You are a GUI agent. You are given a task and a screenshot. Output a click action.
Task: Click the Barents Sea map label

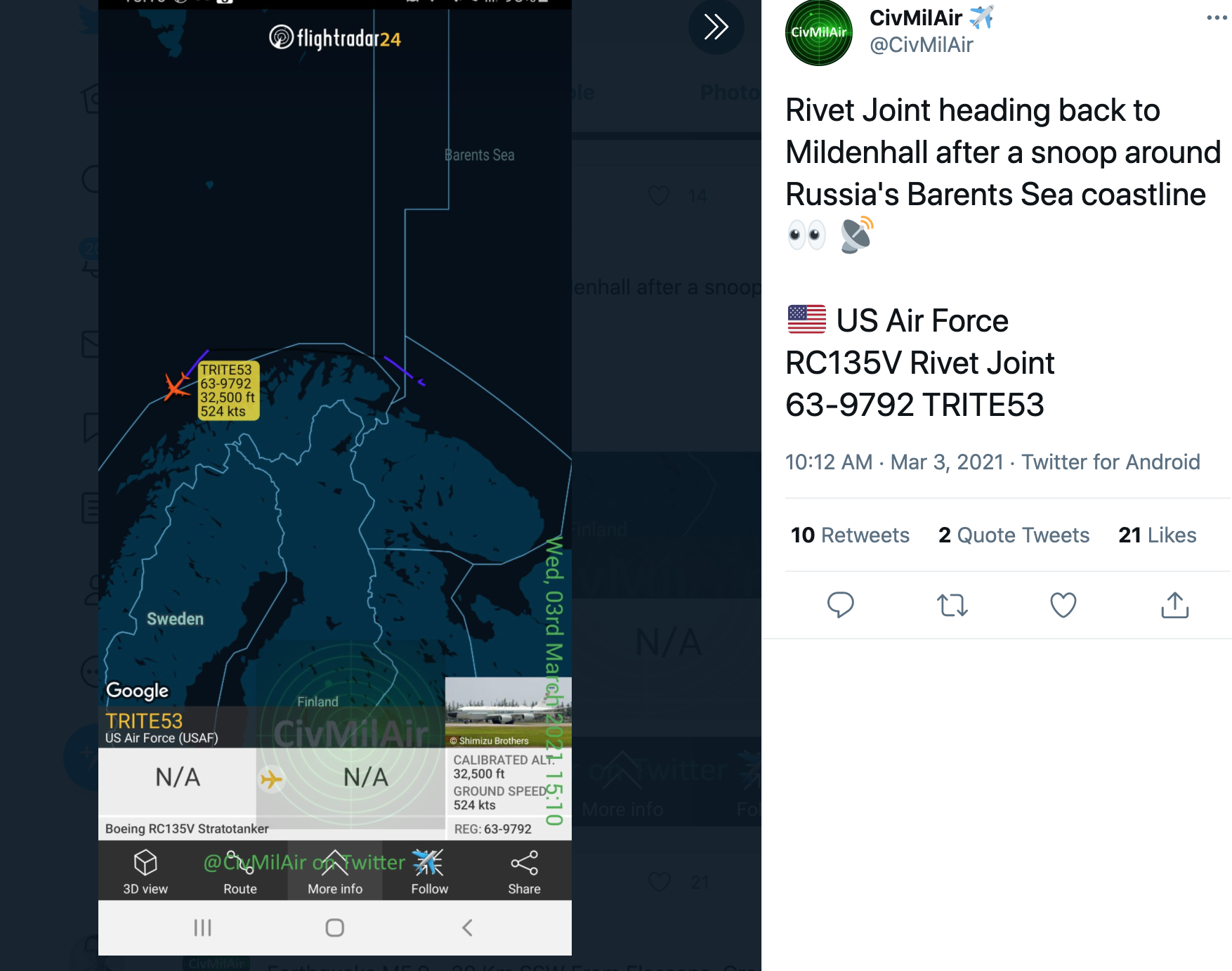(479, 155)
